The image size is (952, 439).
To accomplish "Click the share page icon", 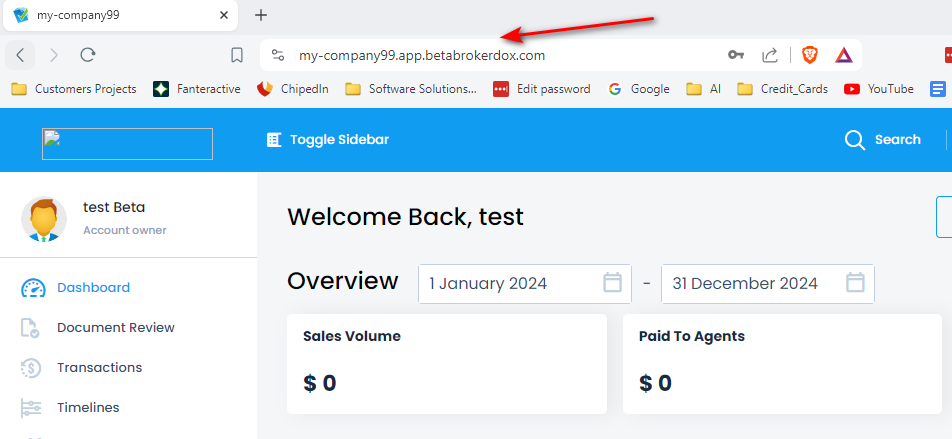I will click(770, 55).
